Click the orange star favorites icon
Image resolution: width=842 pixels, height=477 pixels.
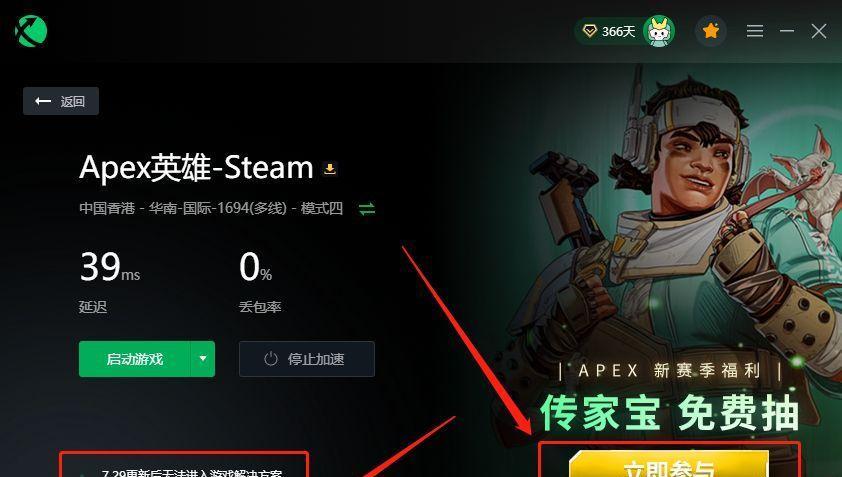(x=710, y=31)
